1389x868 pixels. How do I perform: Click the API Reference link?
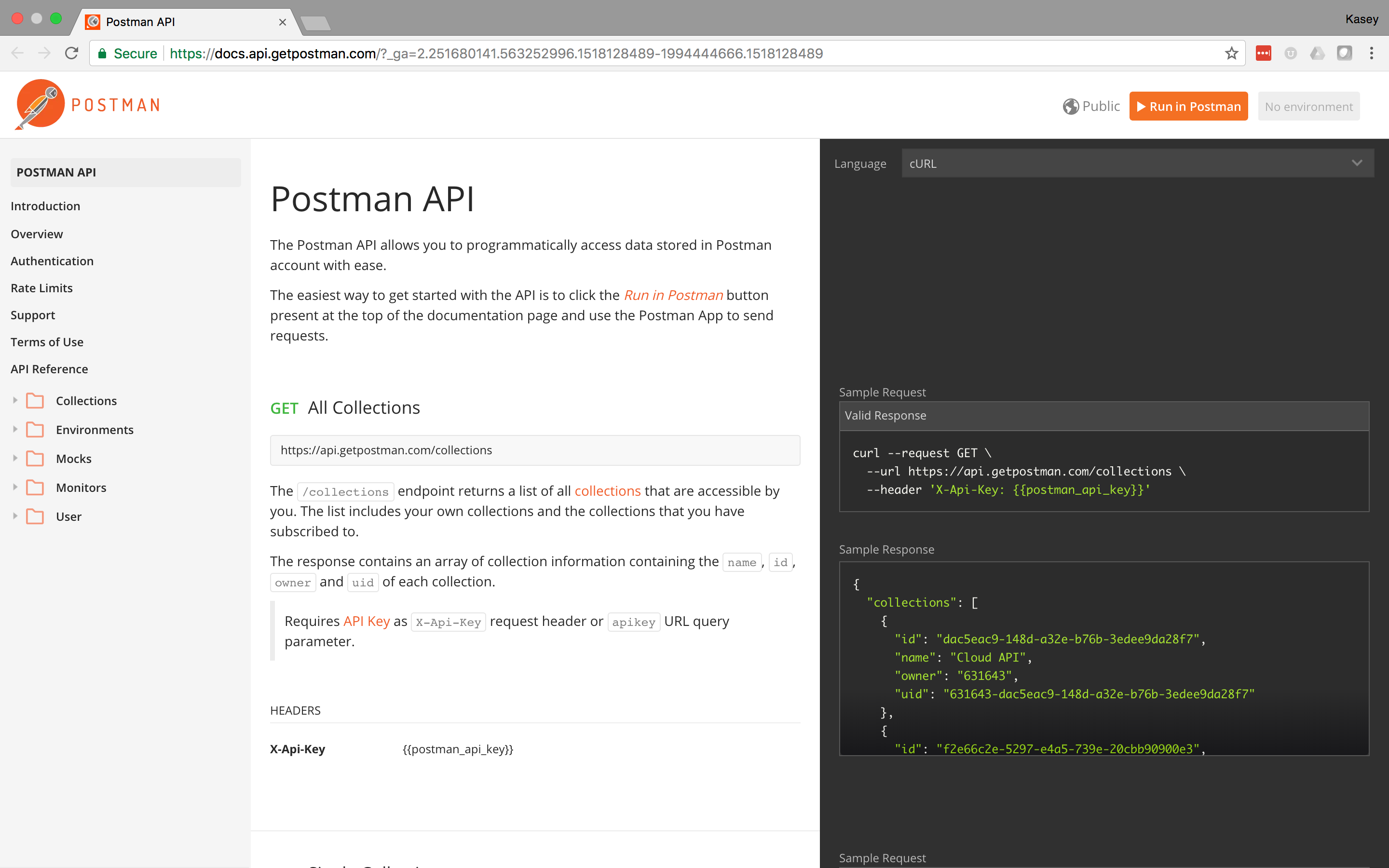click(x=50, y=369)
